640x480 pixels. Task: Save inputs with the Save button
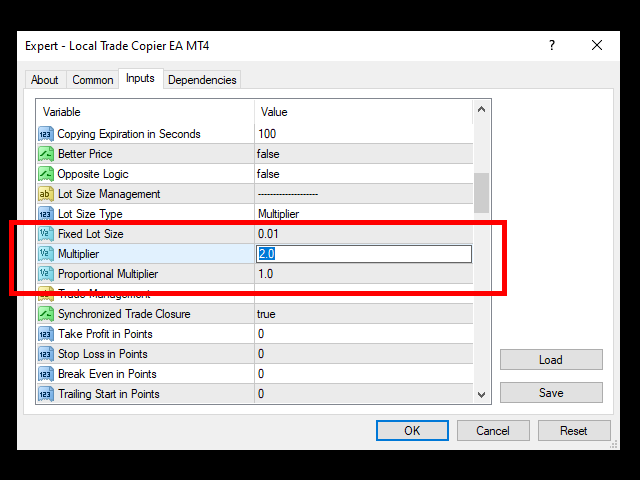(551, 393)
